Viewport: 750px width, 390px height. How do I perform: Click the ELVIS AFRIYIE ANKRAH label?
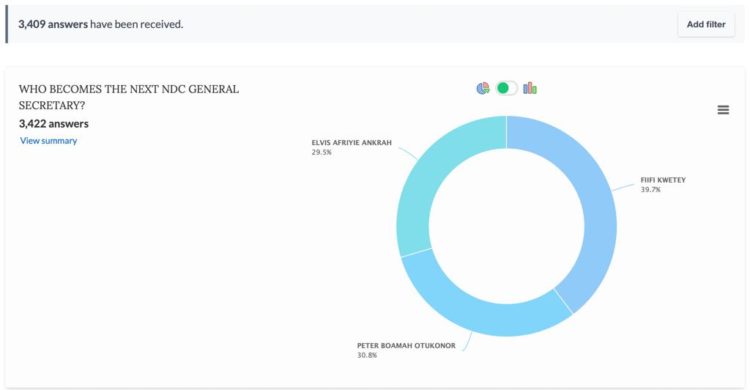[352, 143]
